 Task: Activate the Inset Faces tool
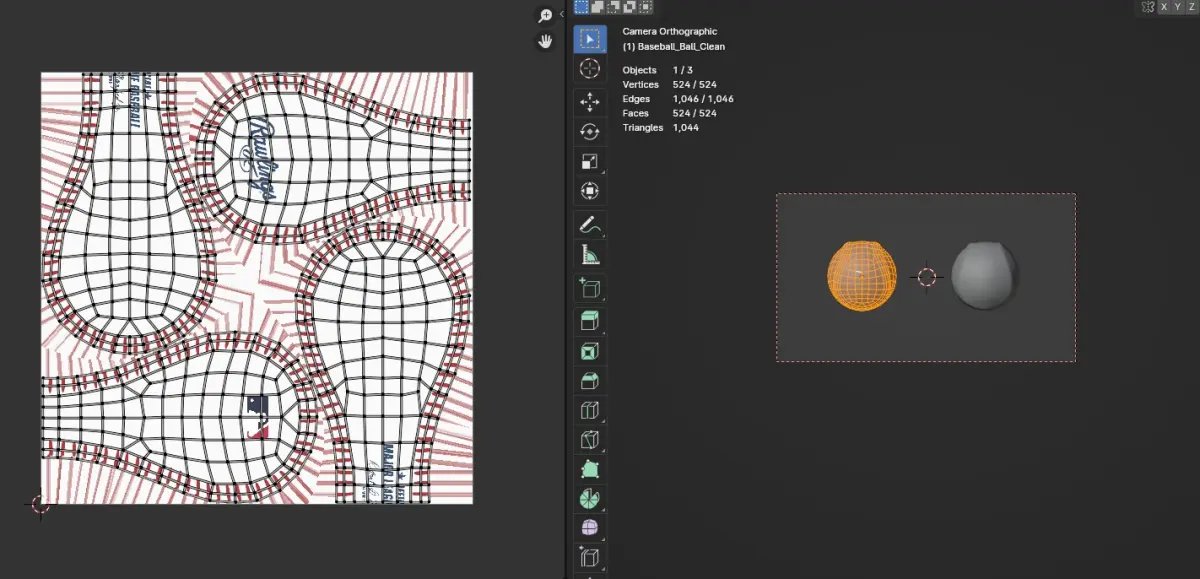589,351
